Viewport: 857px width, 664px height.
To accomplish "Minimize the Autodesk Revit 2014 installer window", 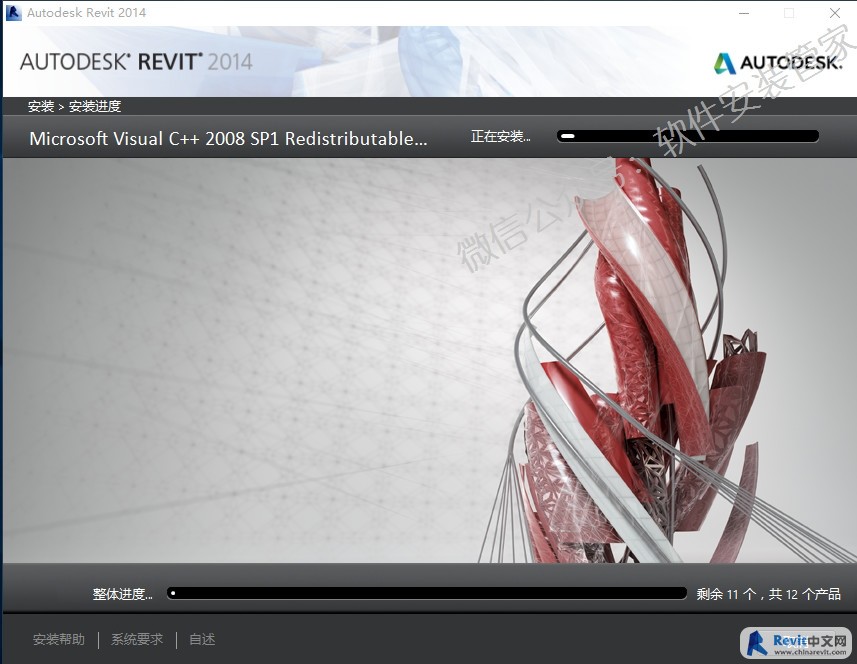I will click(x=744, y=13).
